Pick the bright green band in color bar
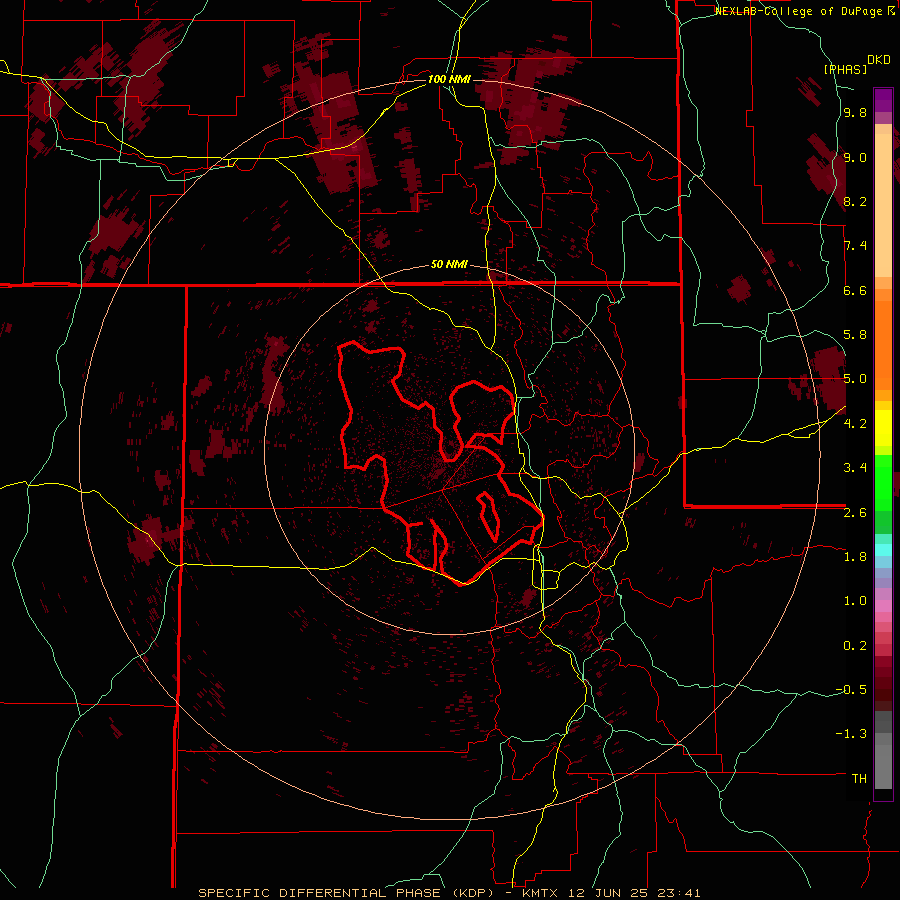This screenshot has height=900, width=900. point(883,481)
